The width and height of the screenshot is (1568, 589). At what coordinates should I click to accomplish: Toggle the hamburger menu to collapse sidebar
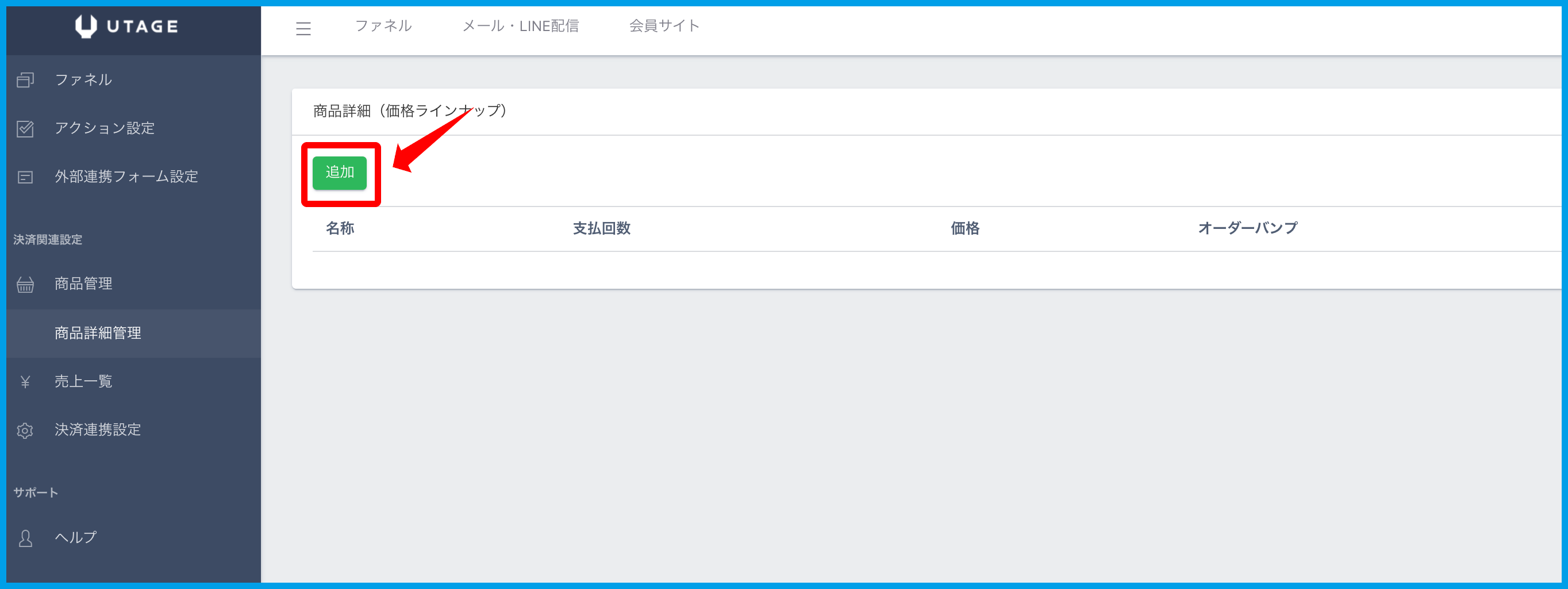coord(303,28)
